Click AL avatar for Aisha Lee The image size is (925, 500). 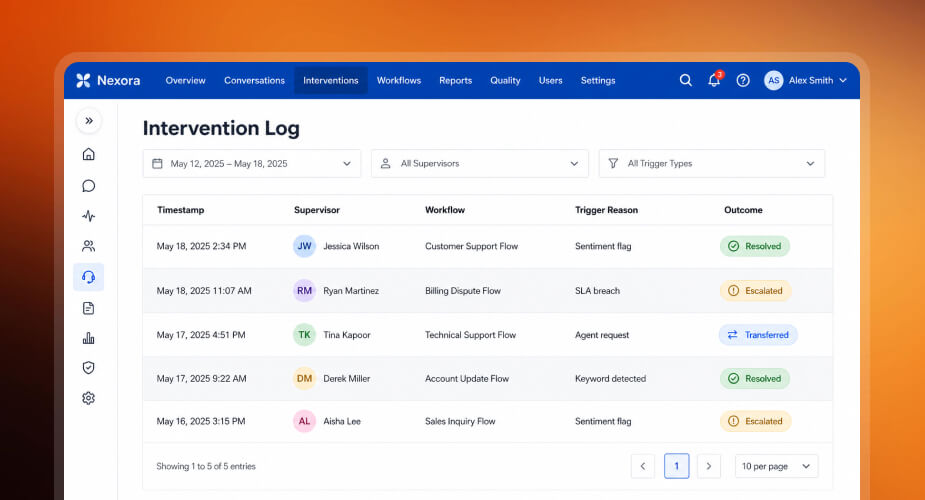click(304, 421)
